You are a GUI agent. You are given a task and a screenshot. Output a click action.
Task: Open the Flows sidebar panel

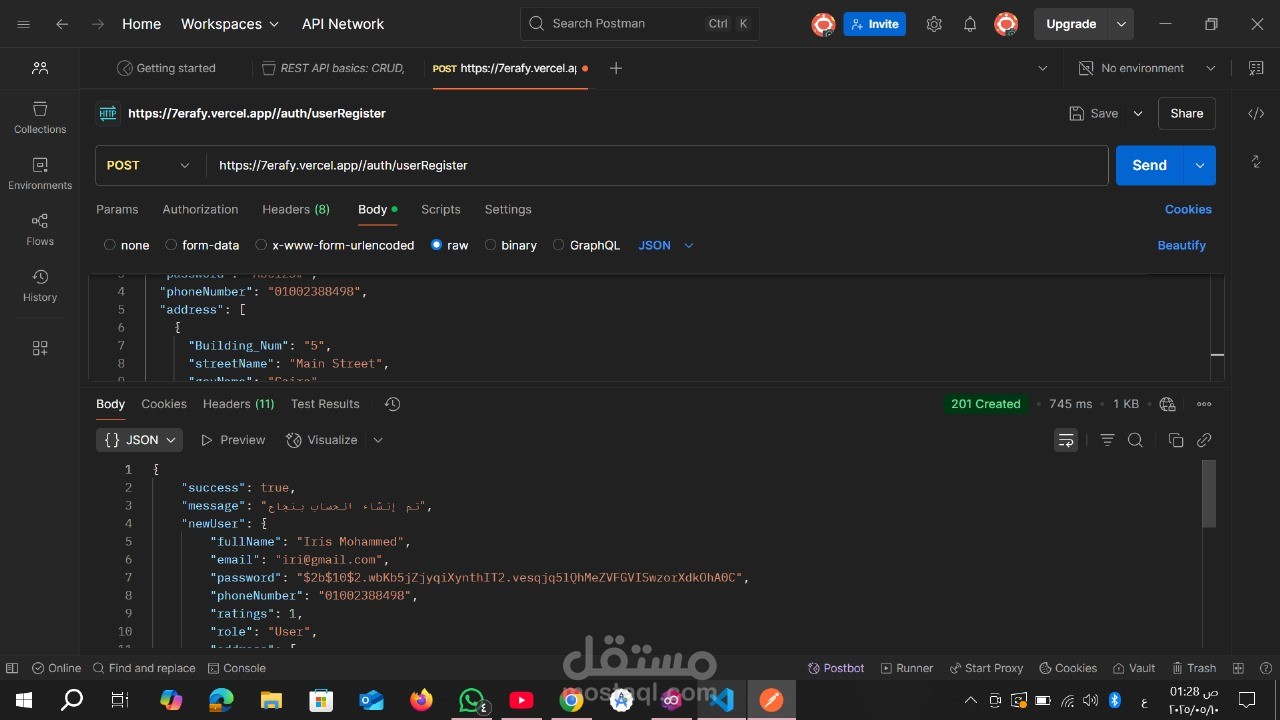point(39,228)
